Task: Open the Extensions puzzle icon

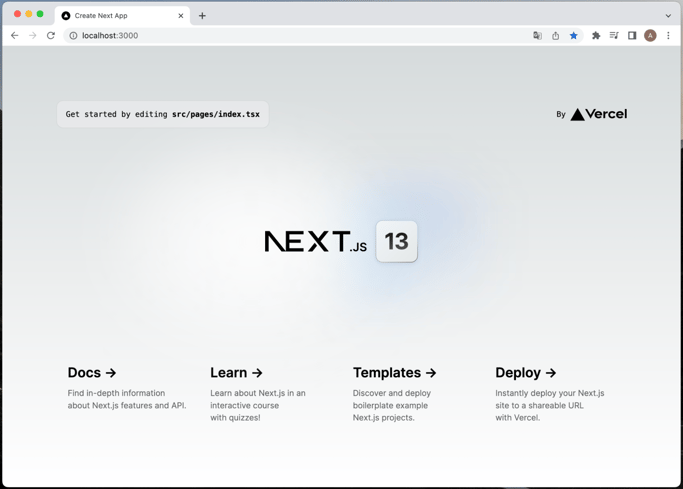Action: click(x=596, y=36)
